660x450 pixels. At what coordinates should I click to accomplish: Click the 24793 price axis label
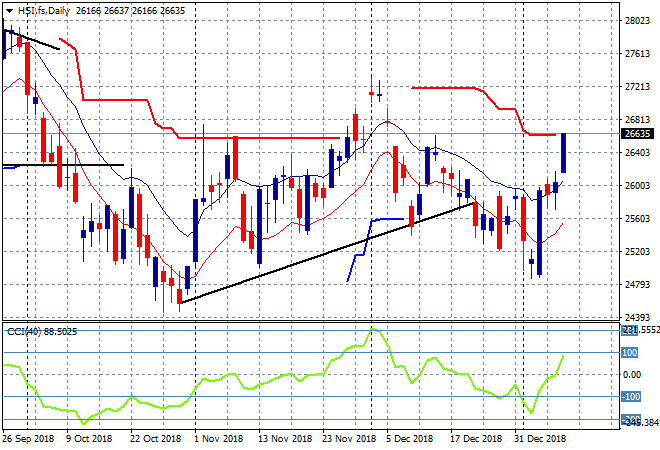pyautogui.click(x=637, y=285)
